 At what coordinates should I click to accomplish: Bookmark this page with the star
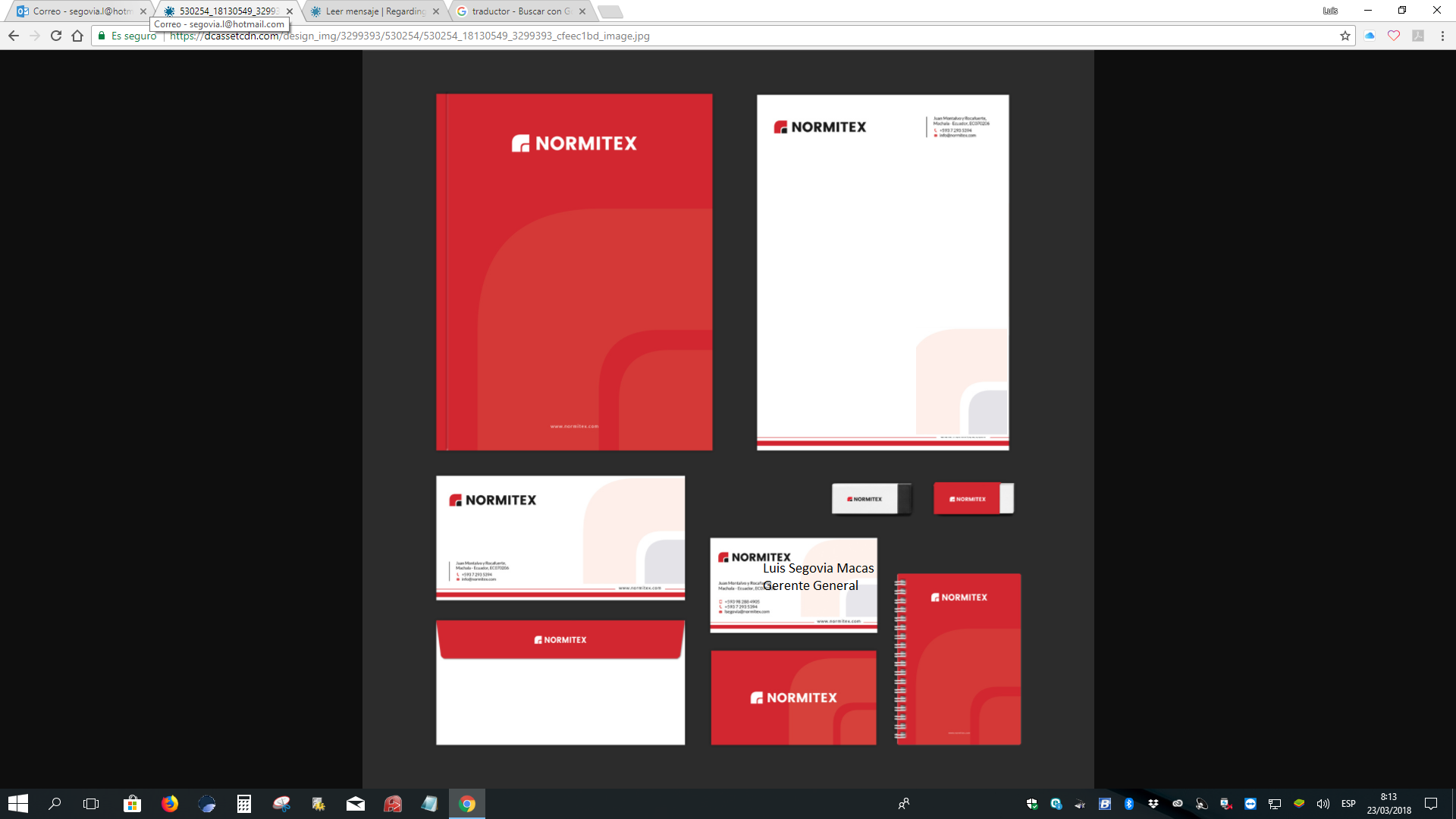pyautogui.click(x=1345, y=36)
